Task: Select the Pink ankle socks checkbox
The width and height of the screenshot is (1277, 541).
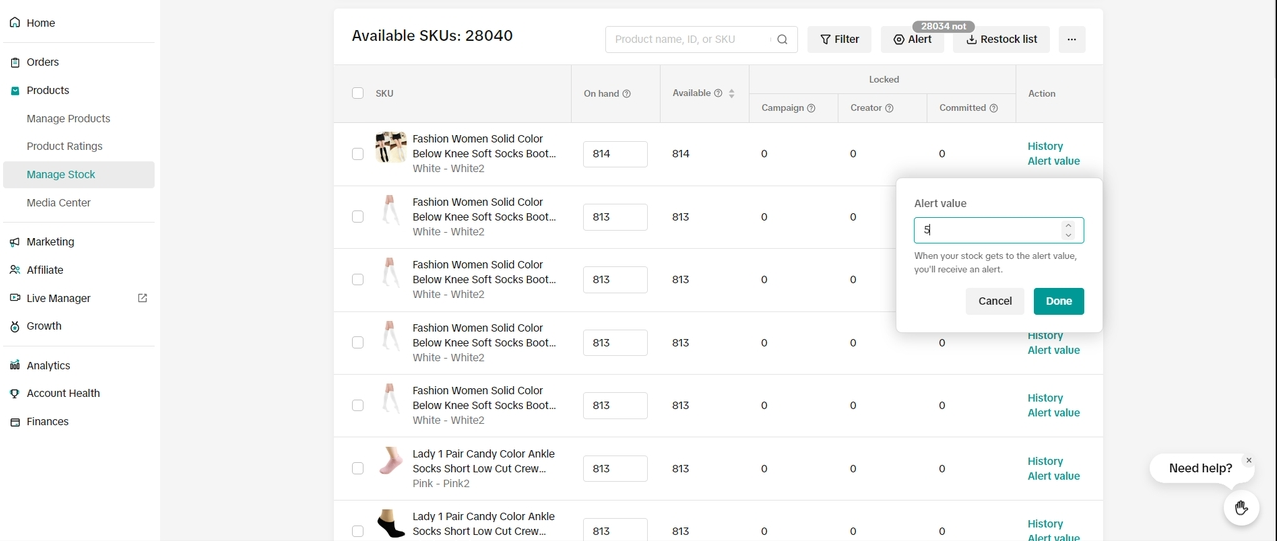Action: [x=357, y=468]
